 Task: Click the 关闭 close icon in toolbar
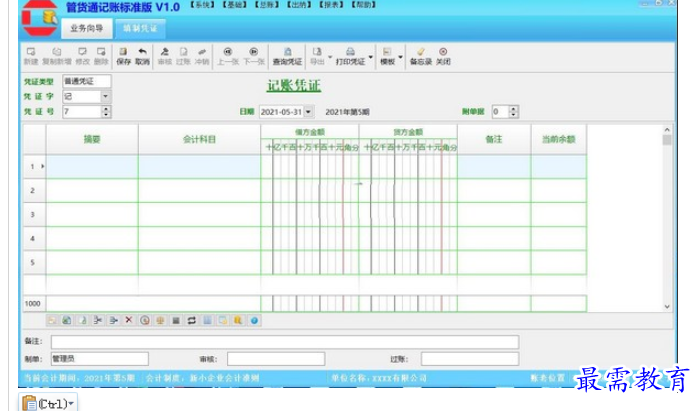[x=443, y=54]
